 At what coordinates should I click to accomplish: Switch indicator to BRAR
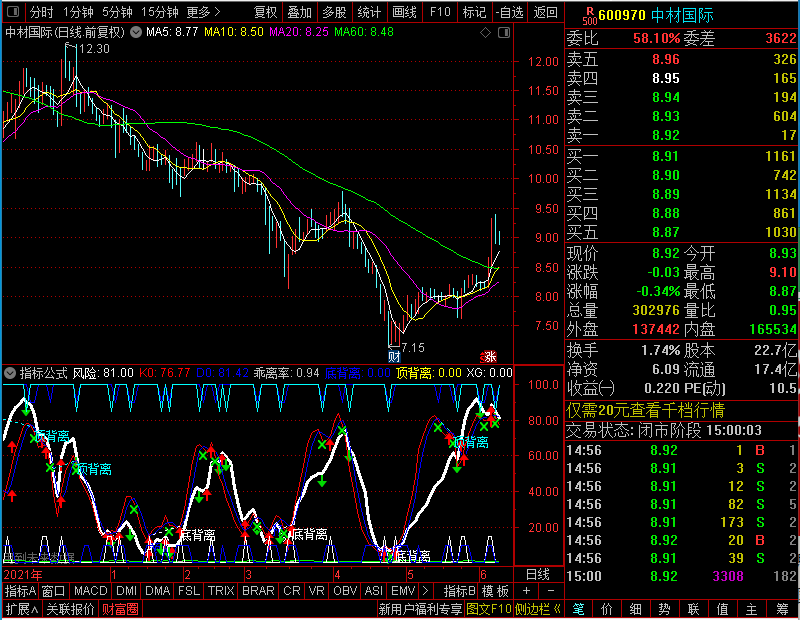click(x=258, y=591)
